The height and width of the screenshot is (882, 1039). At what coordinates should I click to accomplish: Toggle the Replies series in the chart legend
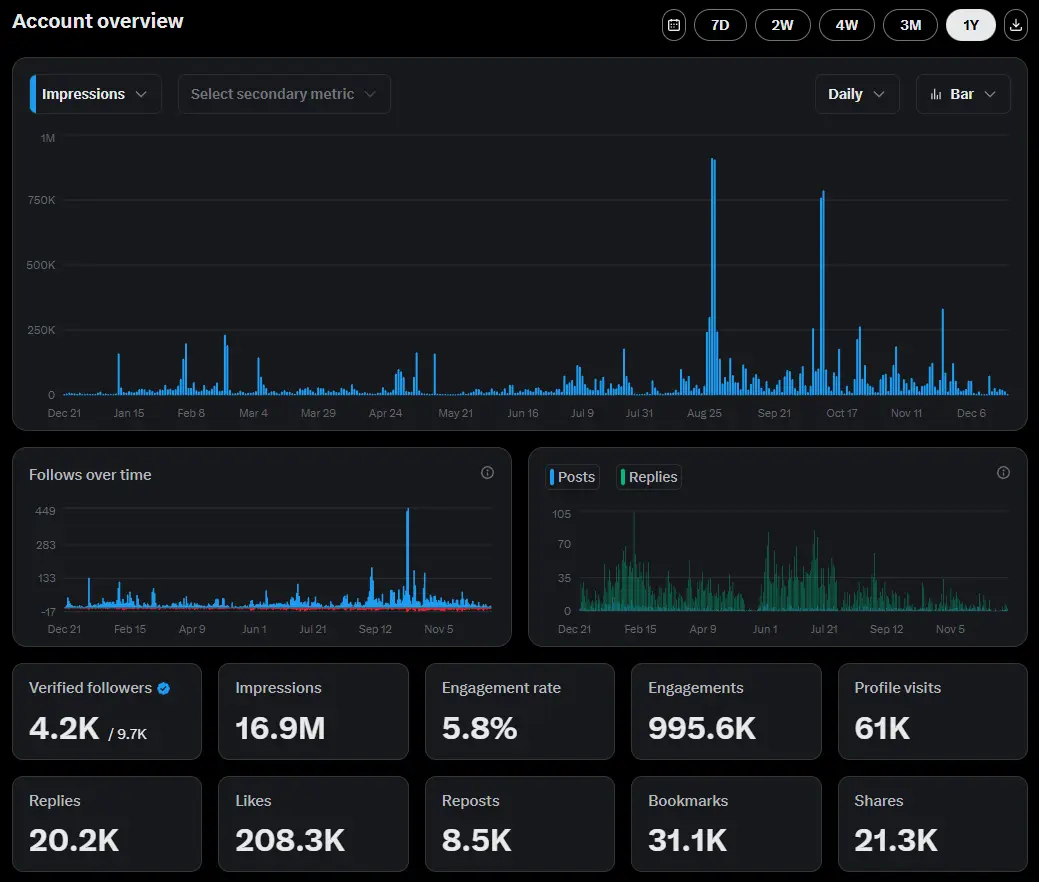[x=648, y=477]
